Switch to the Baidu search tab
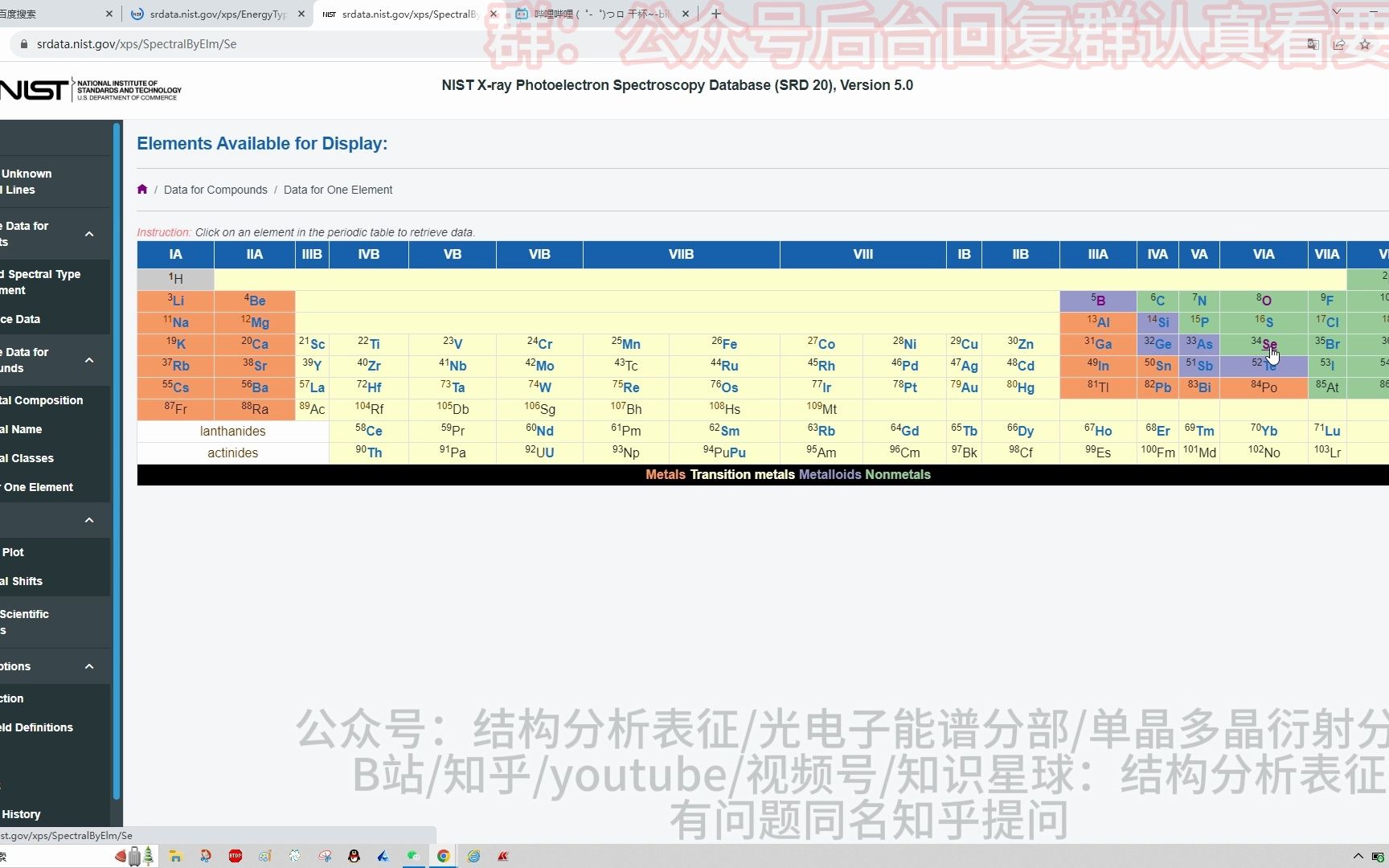The width and height of the screenshot is (1389, 868). [56, 14]
